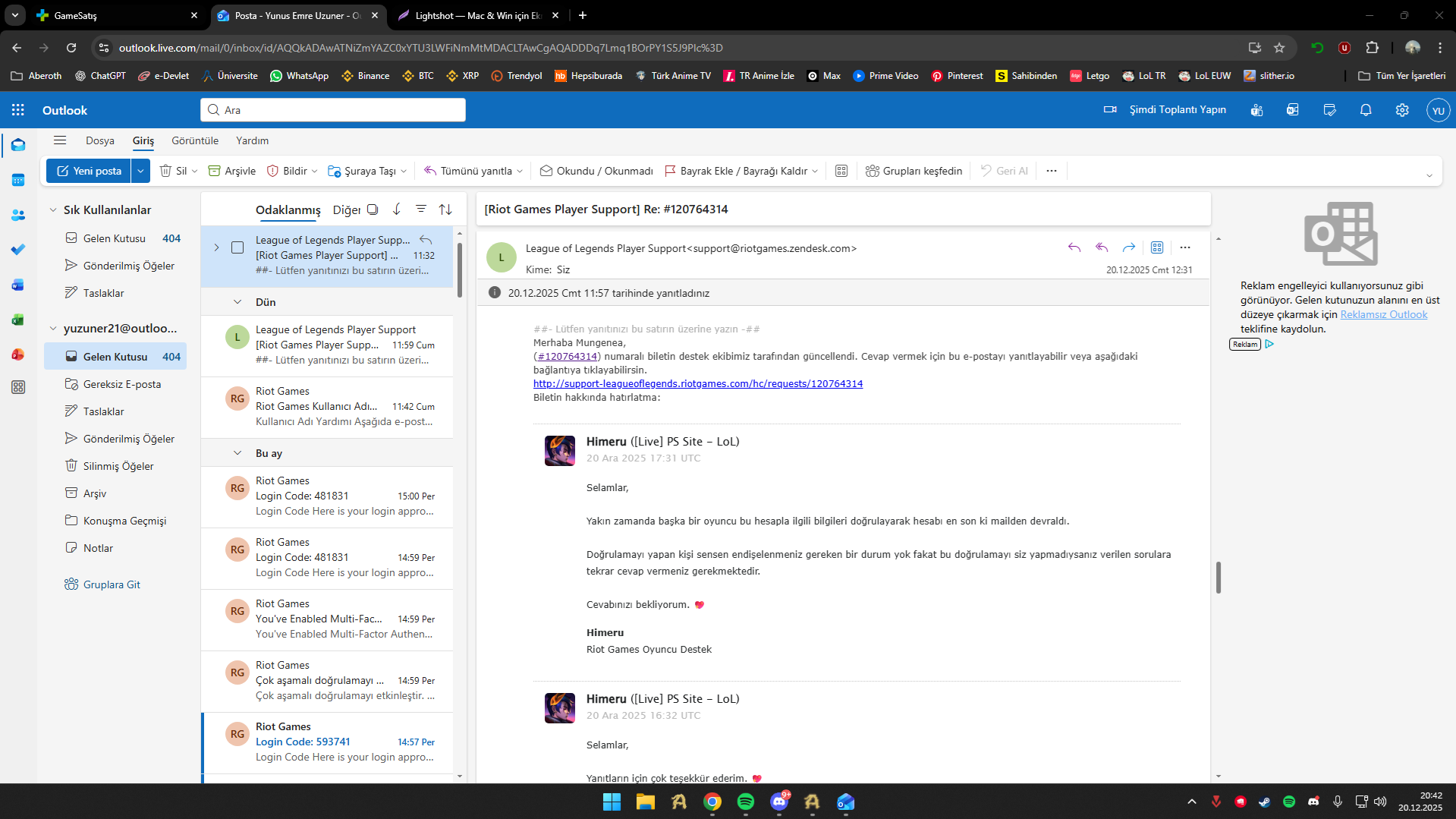Show the Odaklanmış inbox tab
Image resolution: width=1456 pixels, height=819 pixels.
click(x=288, y=209)
